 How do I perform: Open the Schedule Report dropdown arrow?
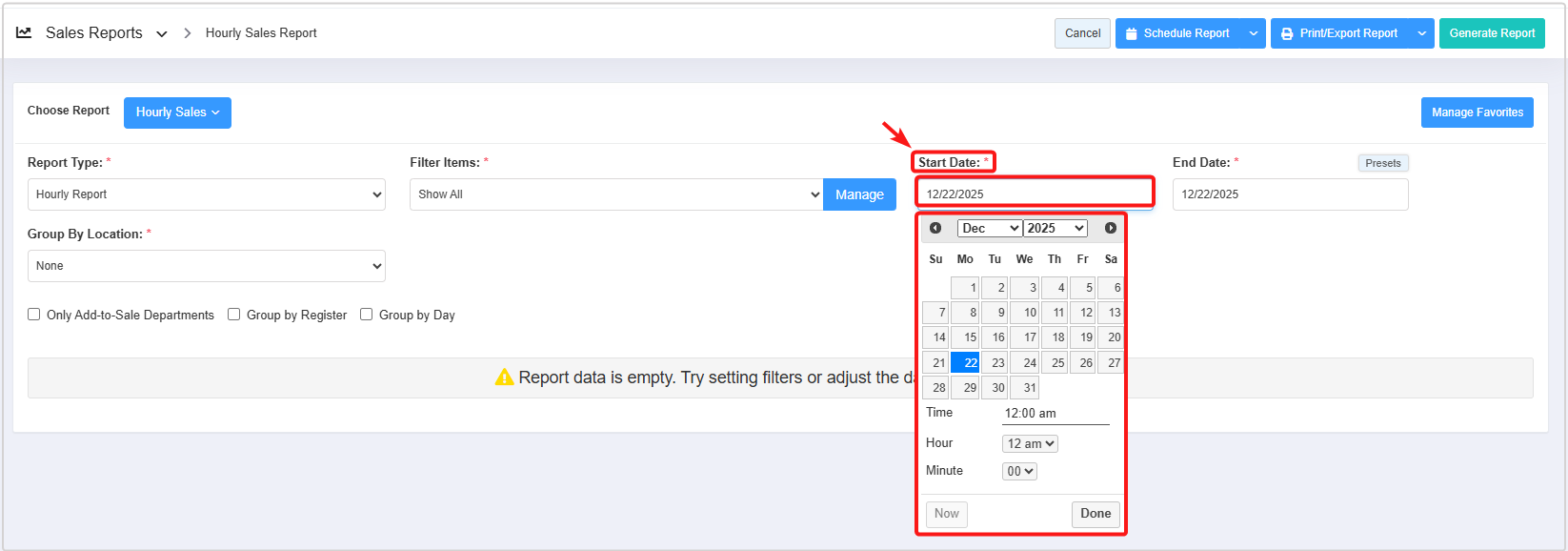[x=1254, y=33]
